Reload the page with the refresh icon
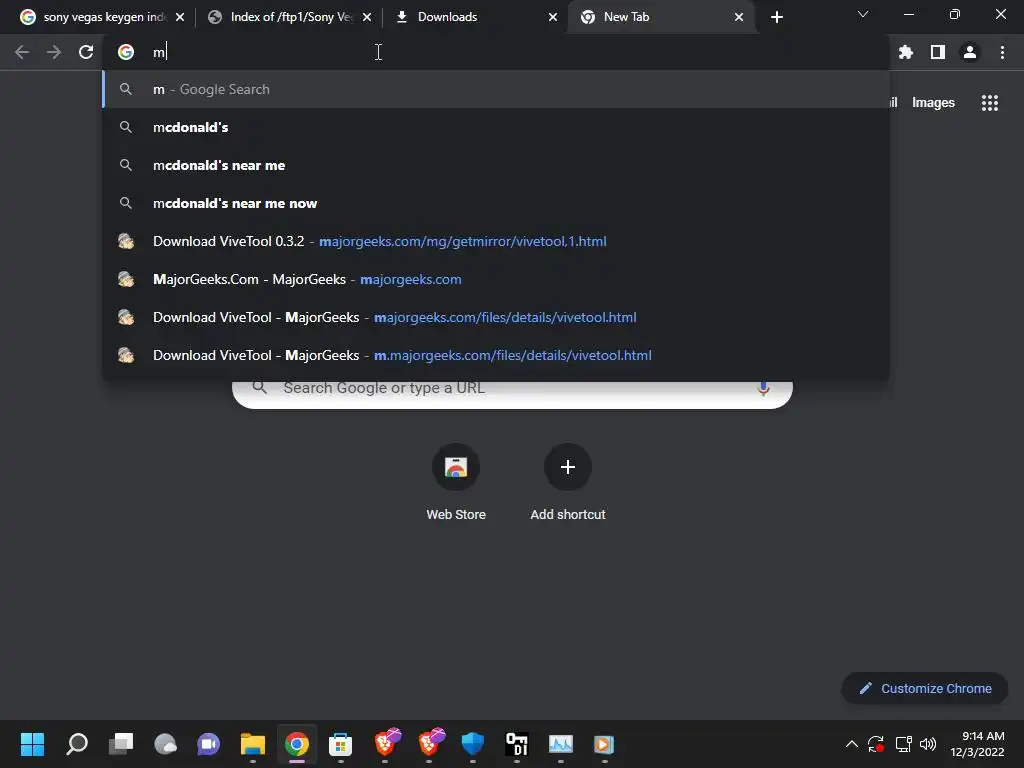The image size is (1024, 768). click(86, 52)
